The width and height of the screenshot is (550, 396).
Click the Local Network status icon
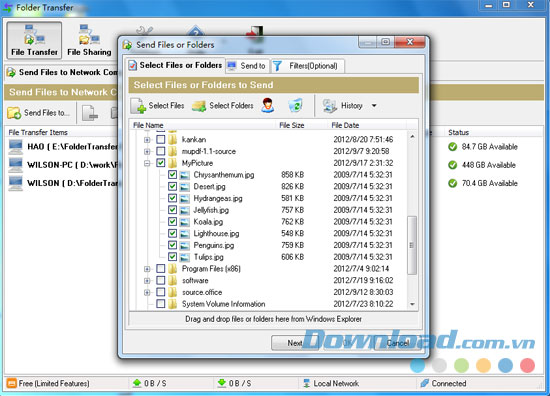[x=307, y=383]
